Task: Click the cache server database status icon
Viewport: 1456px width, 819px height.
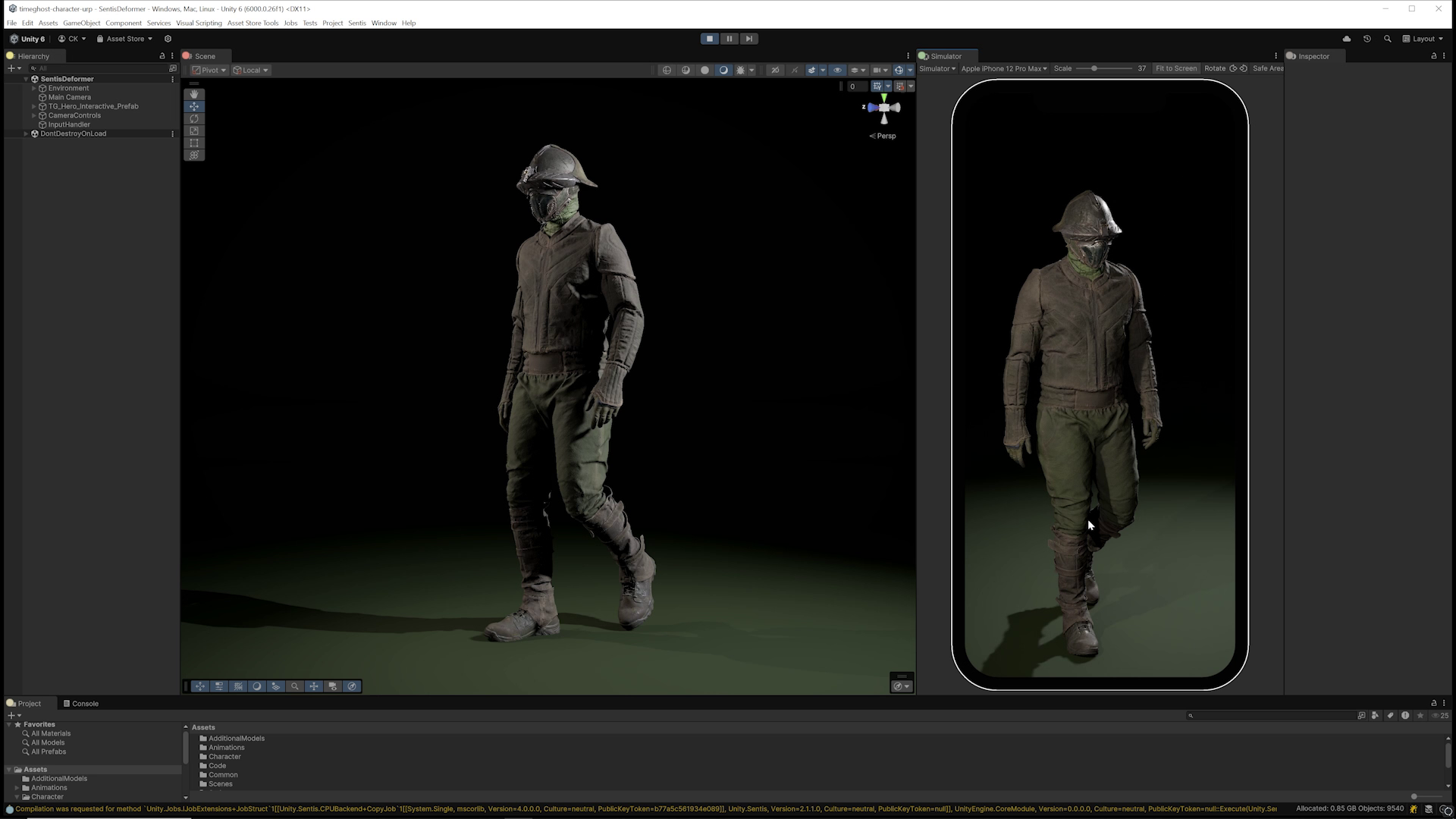Action: pos(1429,809)
